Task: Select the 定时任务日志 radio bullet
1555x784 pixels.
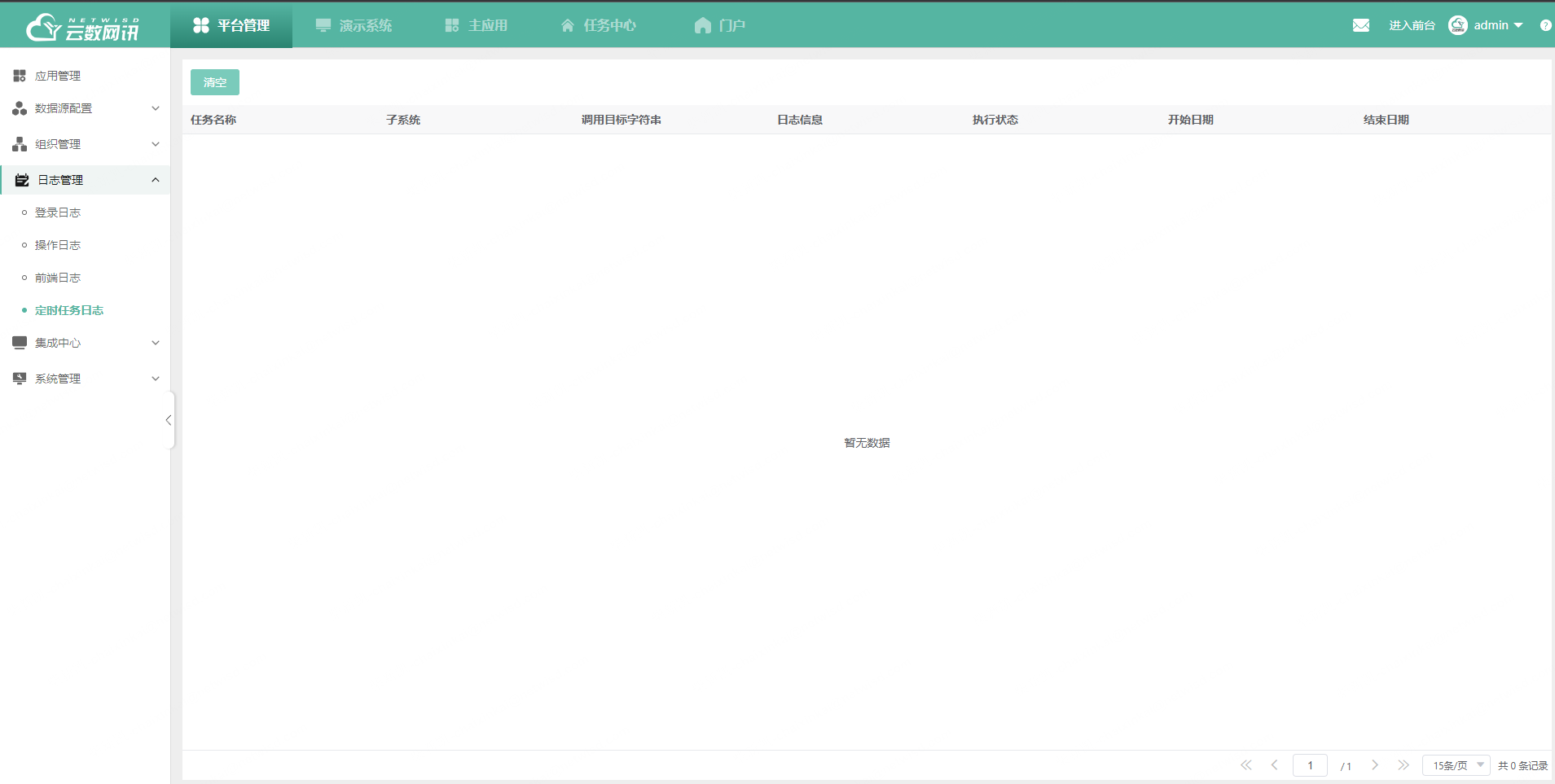Action: tap(26, 310)
